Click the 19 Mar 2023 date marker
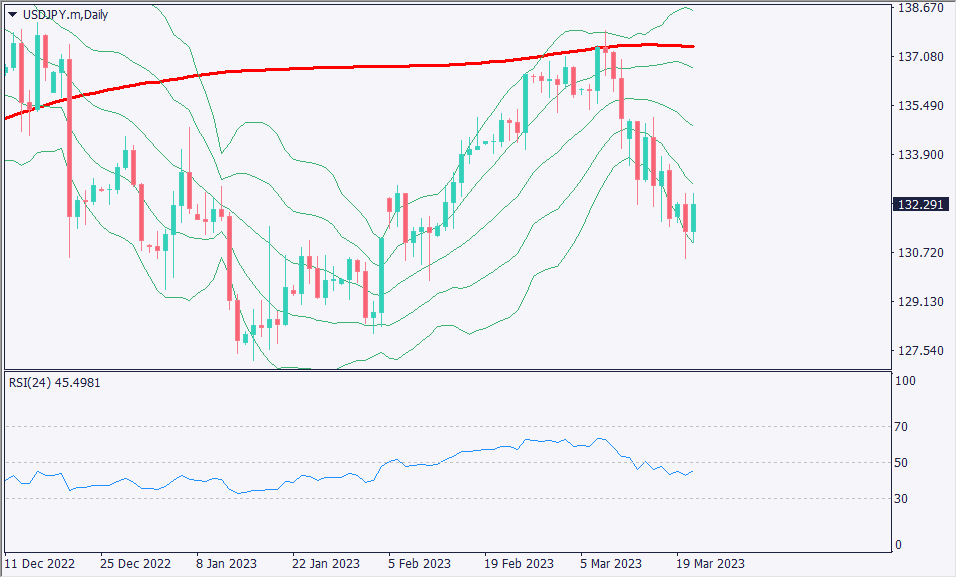The height and width of the screenshot is (578, 957). (x=709, y=563)
